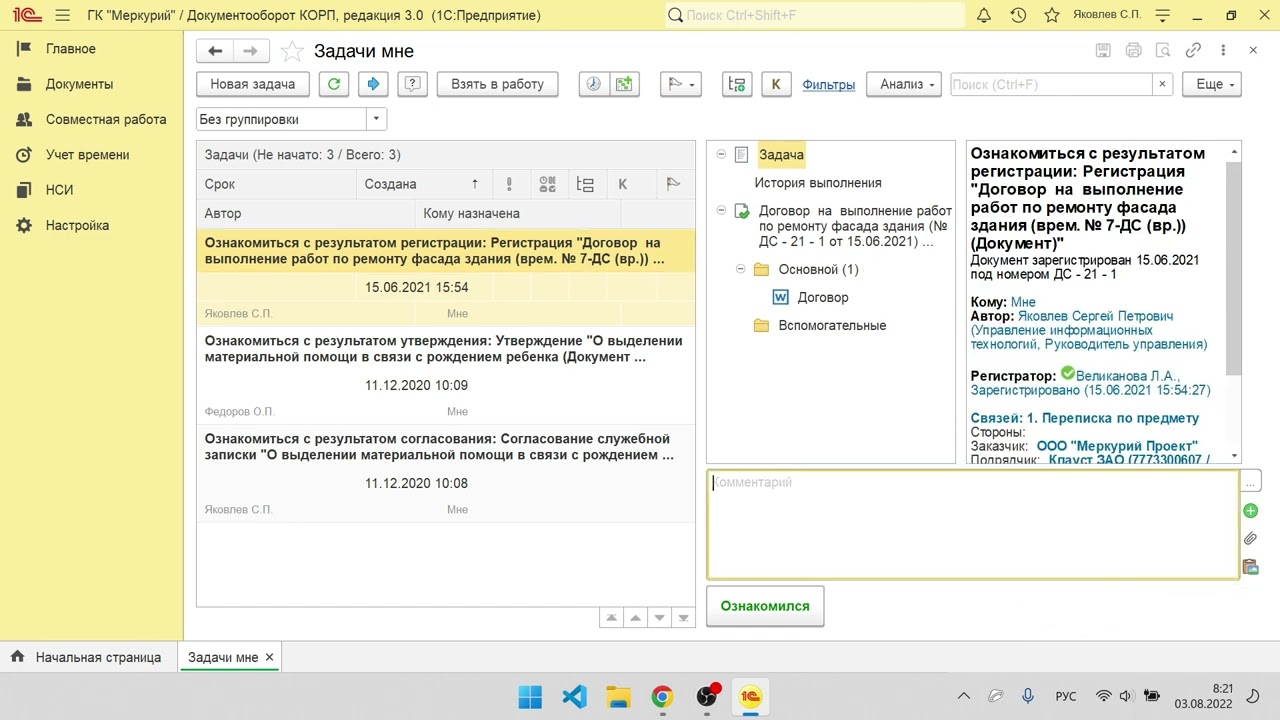Select История выполнения tree item

coord(818,183)
